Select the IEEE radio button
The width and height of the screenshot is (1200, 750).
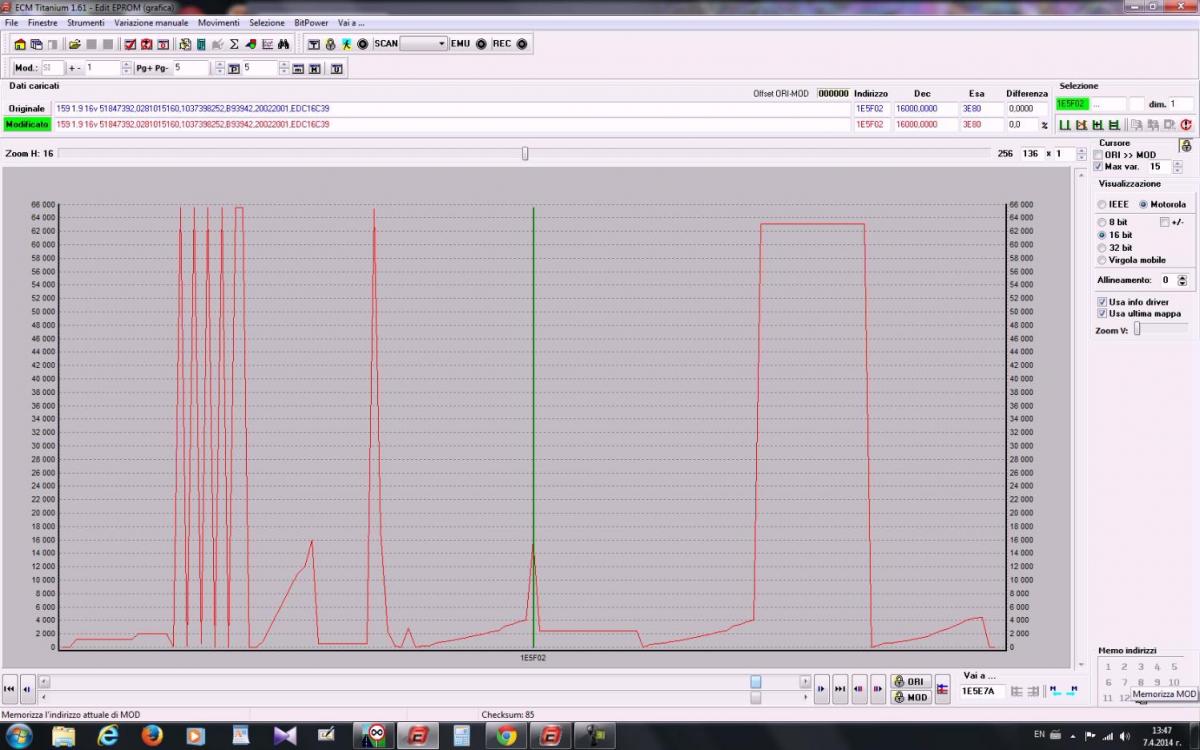[1101, 204]
